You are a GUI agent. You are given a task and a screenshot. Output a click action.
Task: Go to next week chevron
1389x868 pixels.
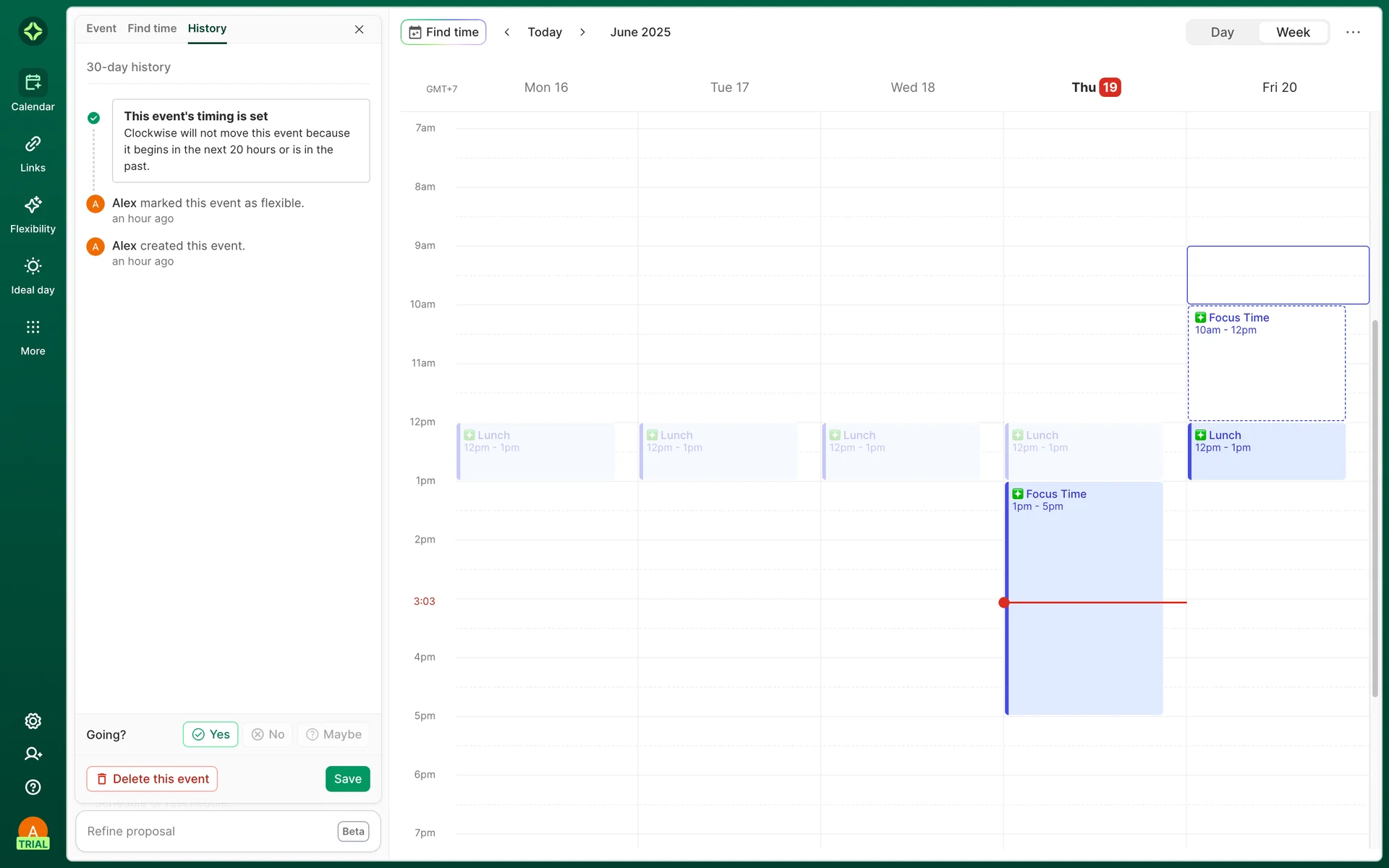click(x=582, y=32)
